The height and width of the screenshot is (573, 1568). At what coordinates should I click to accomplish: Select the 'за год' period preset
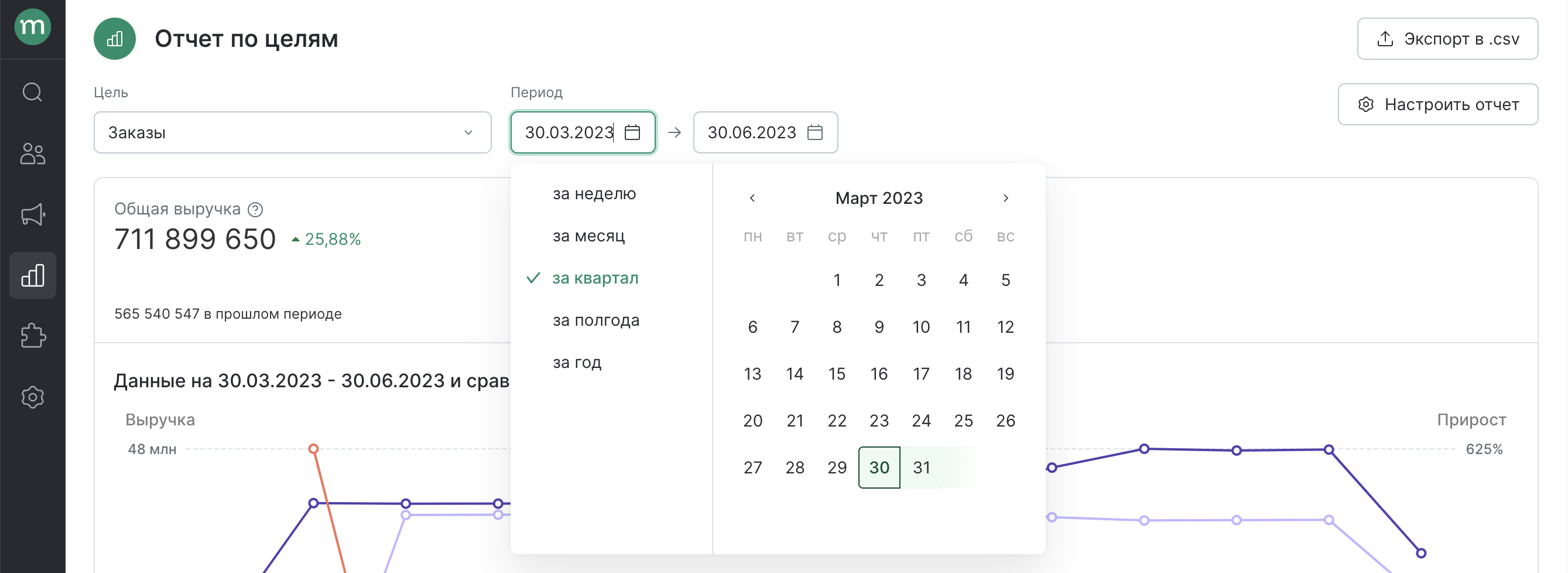577,362
